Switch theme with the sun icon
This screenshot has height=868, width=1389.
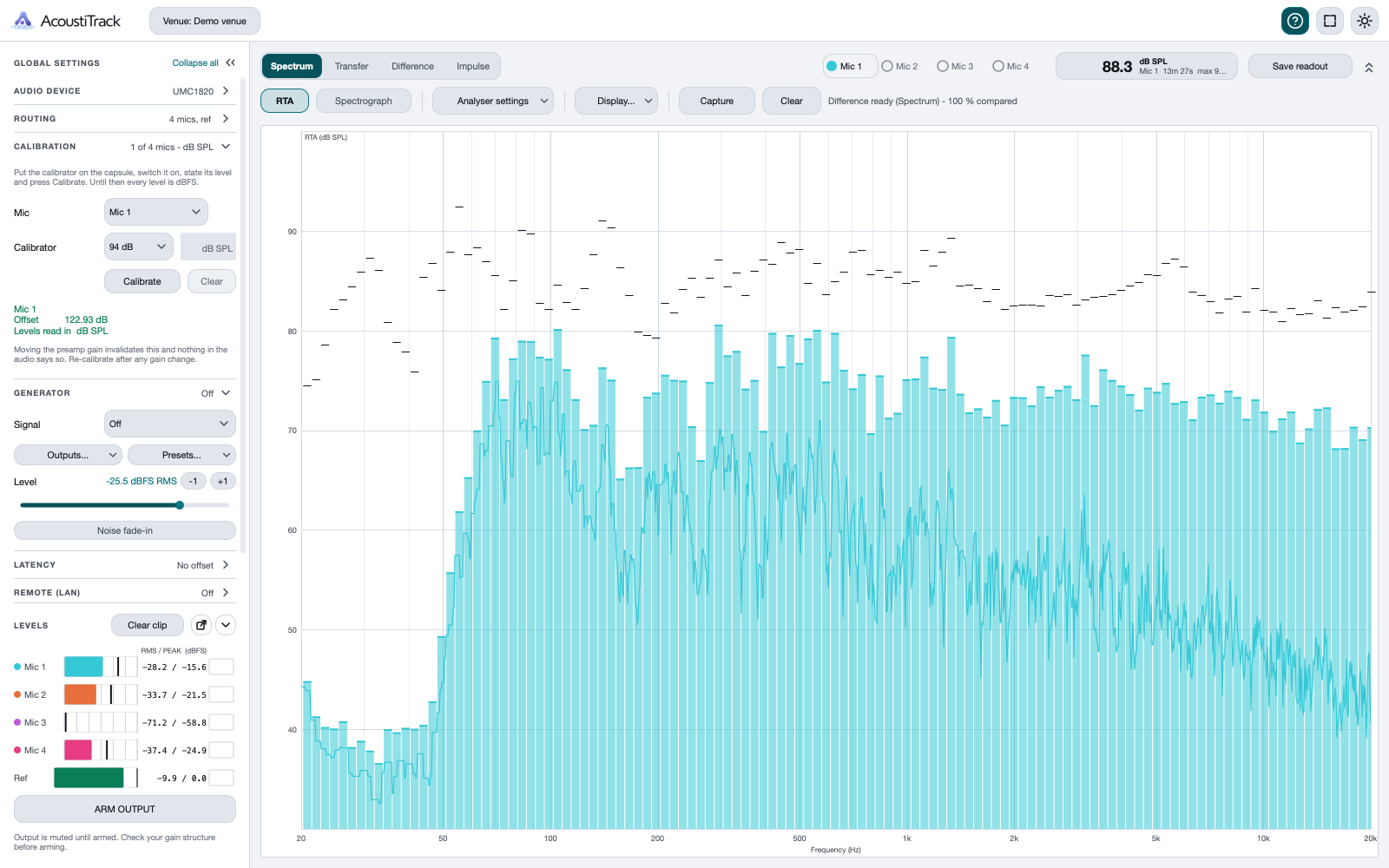click(1365, 21)
